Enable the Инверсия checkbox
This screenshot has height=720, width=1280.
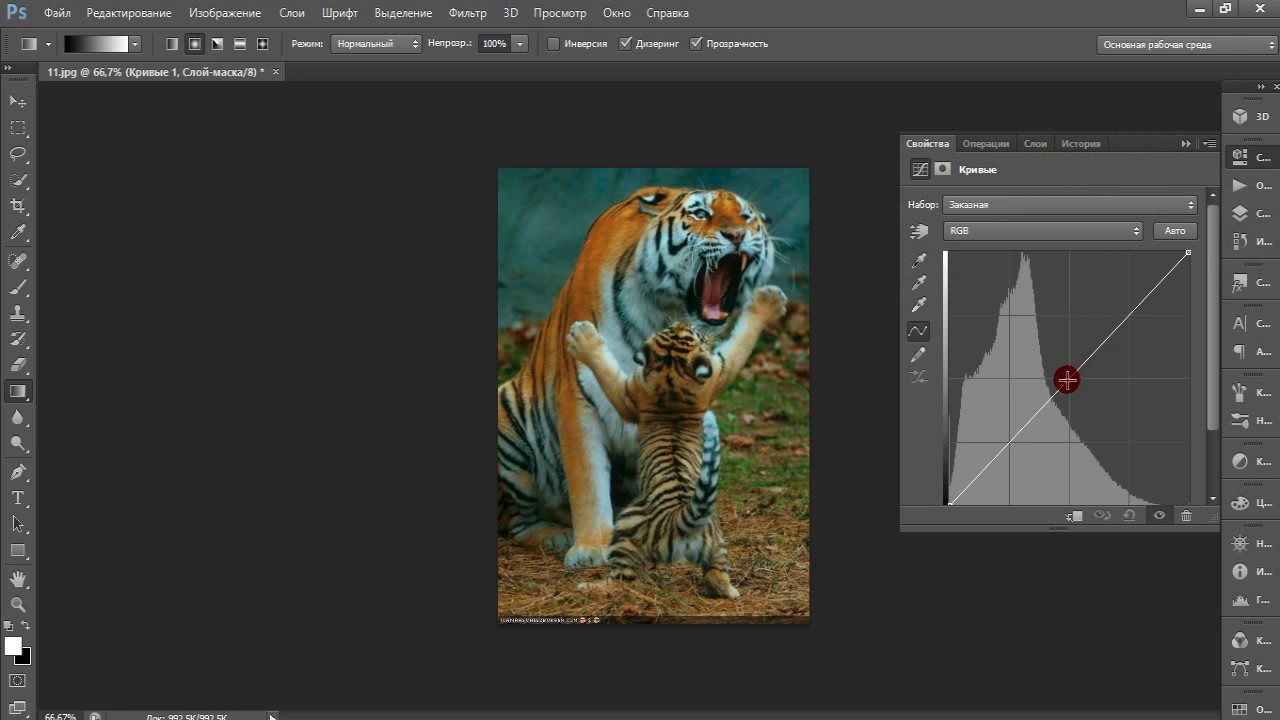(x=553, y=44)
